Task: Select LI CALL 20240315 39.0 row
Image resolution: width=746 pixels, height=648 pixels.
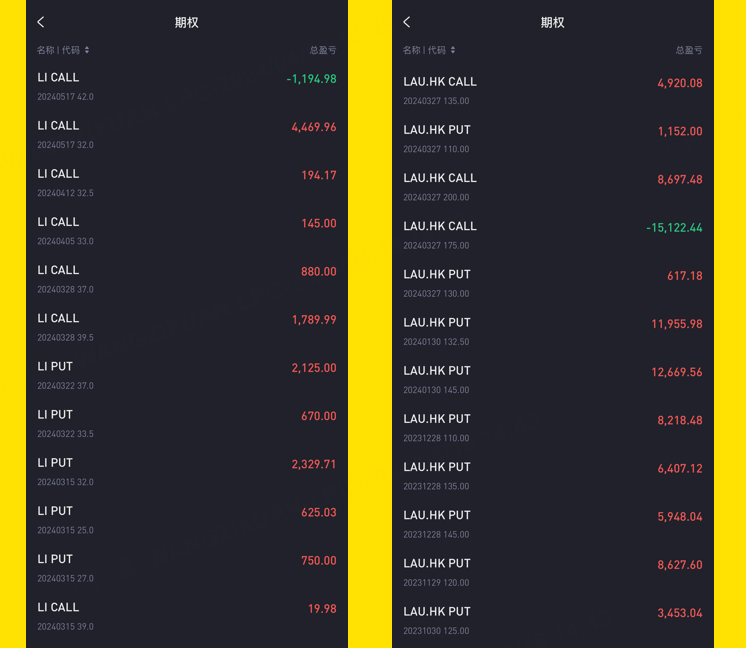Action: pyautogui.click(x=187, y=617)
